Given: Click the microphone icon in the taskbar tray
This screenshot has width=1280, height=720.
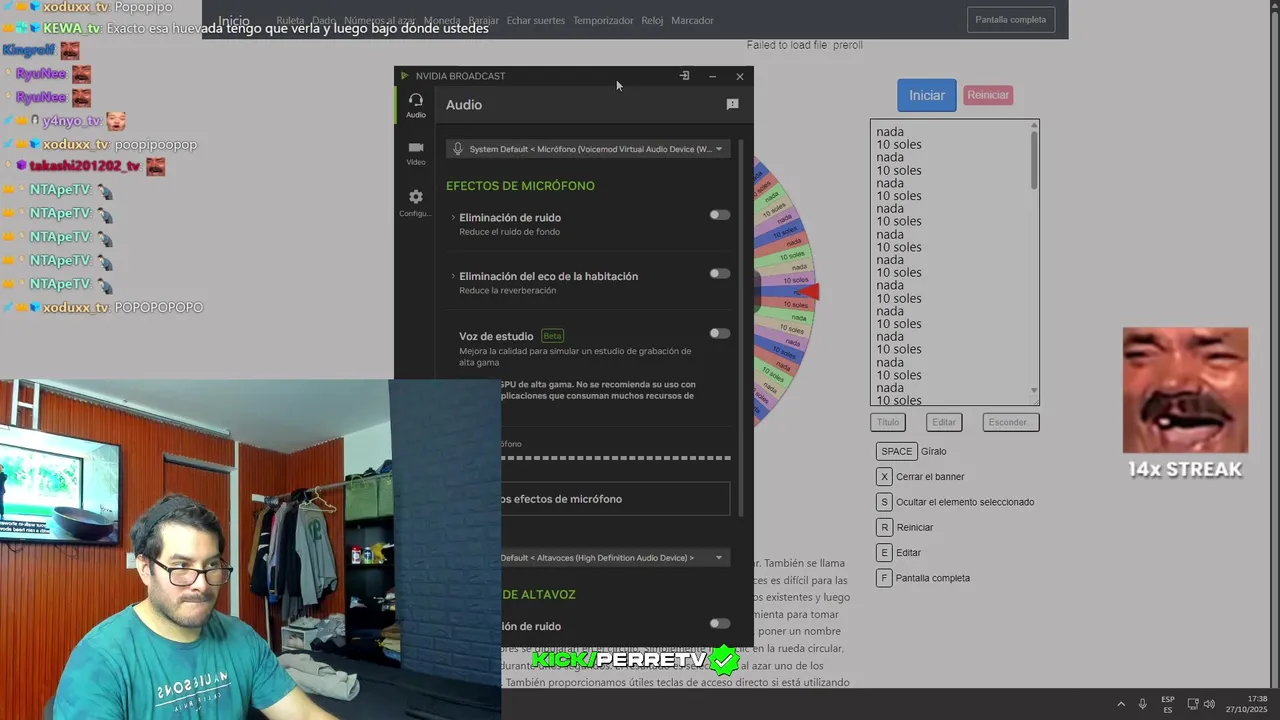Looking at the screenshot, I should (1142, 704).
